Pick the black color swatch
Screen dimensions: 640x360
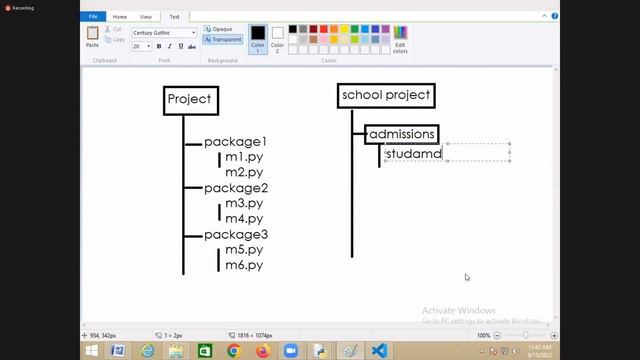[293, 29]
